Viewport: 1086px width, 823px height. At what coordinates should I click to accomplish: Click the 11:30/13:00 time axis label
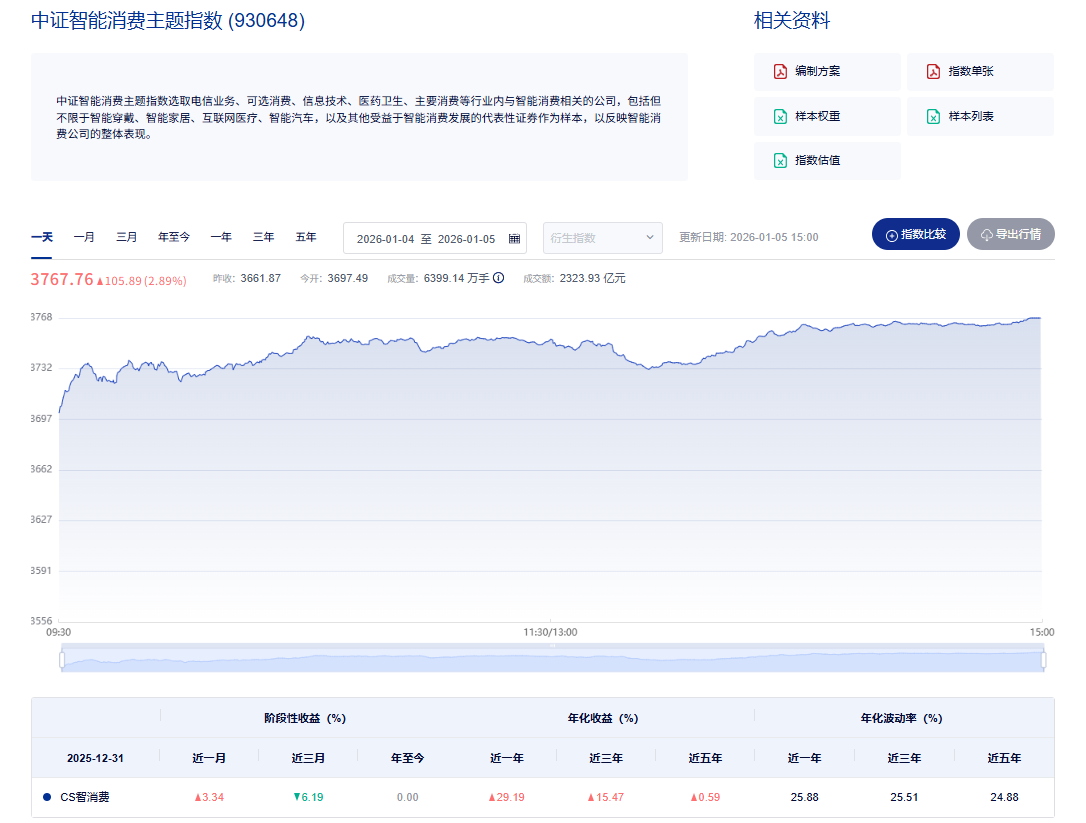pyautogui.click(x=550, y=632)
